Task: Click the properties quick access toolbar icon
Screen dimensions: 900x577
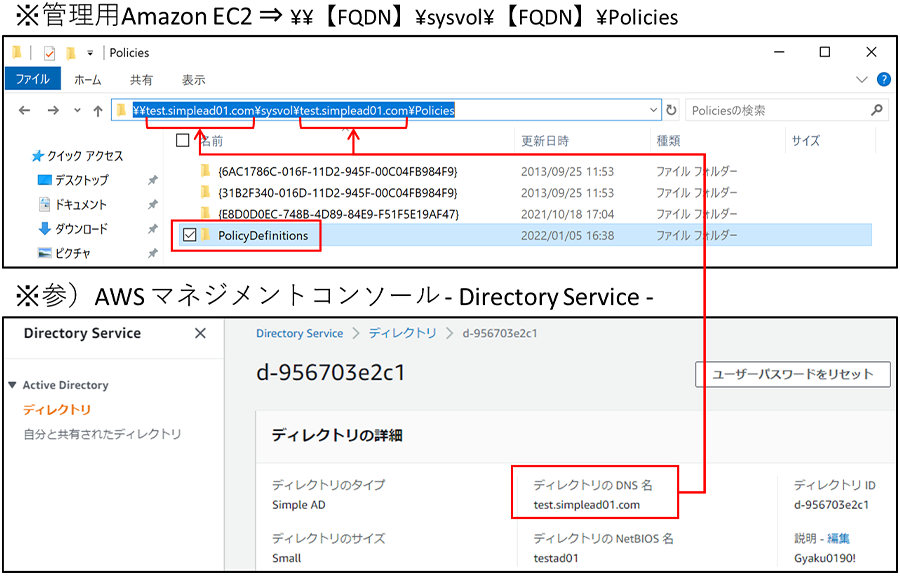Action: (x=49, y=53)
